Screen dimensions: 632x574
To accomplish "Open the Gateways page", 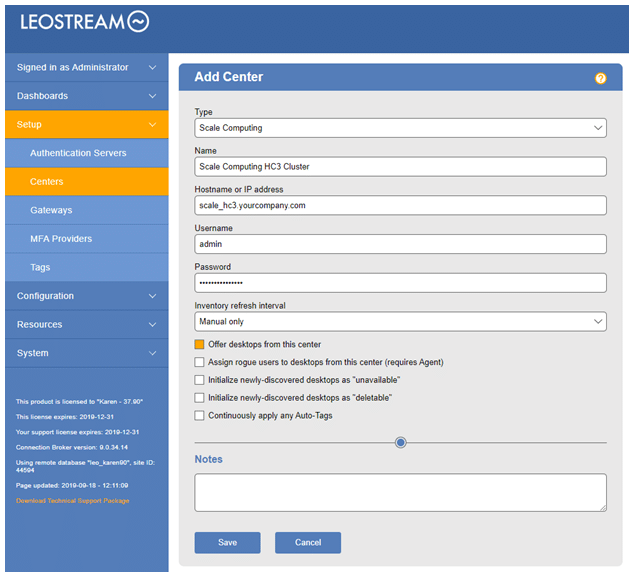I will (87, 210).
